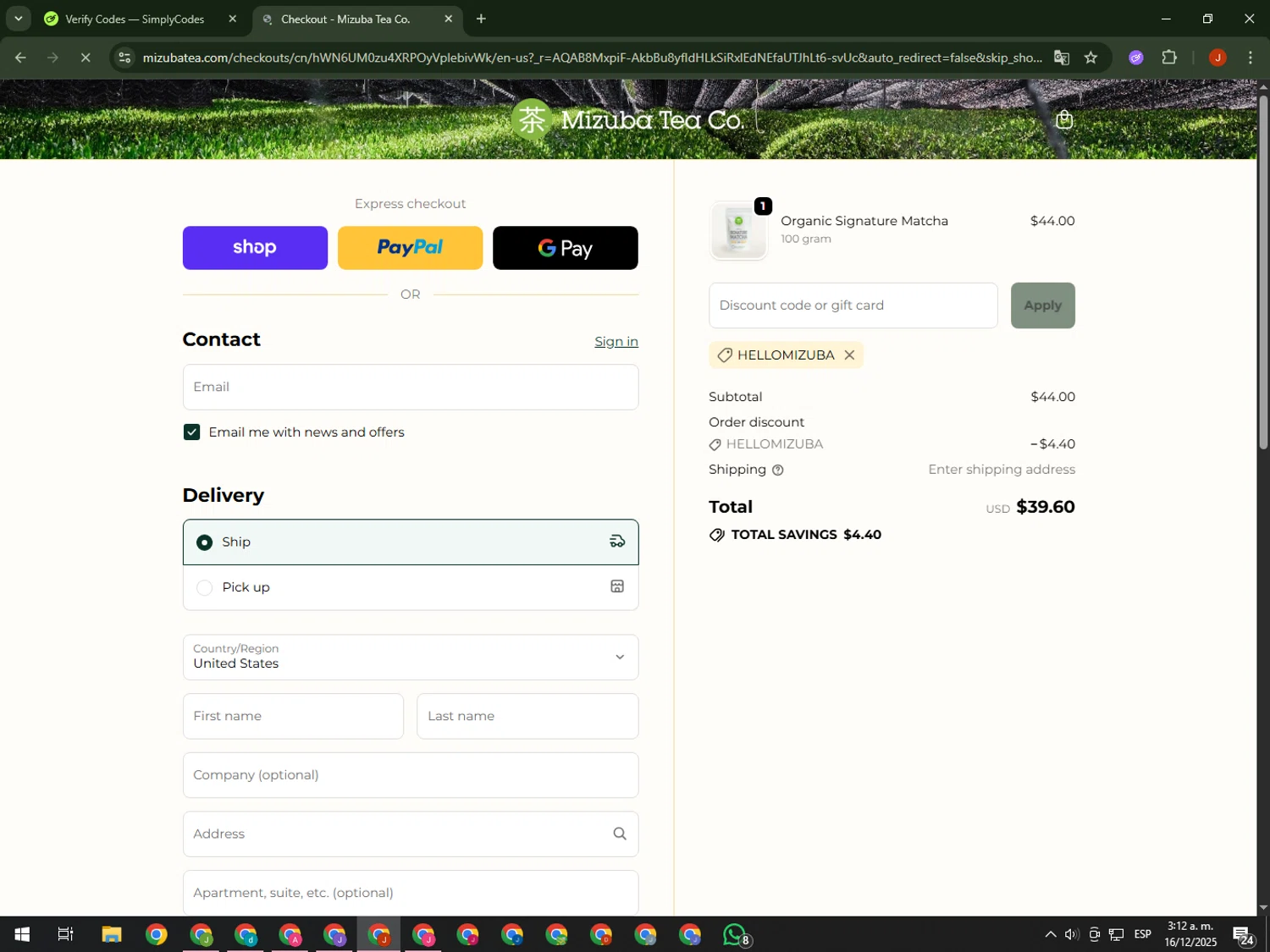Click the Organic Signature Matcha product thumbnail
Viewport: 1270px width, 952px height.
[738, 230]
